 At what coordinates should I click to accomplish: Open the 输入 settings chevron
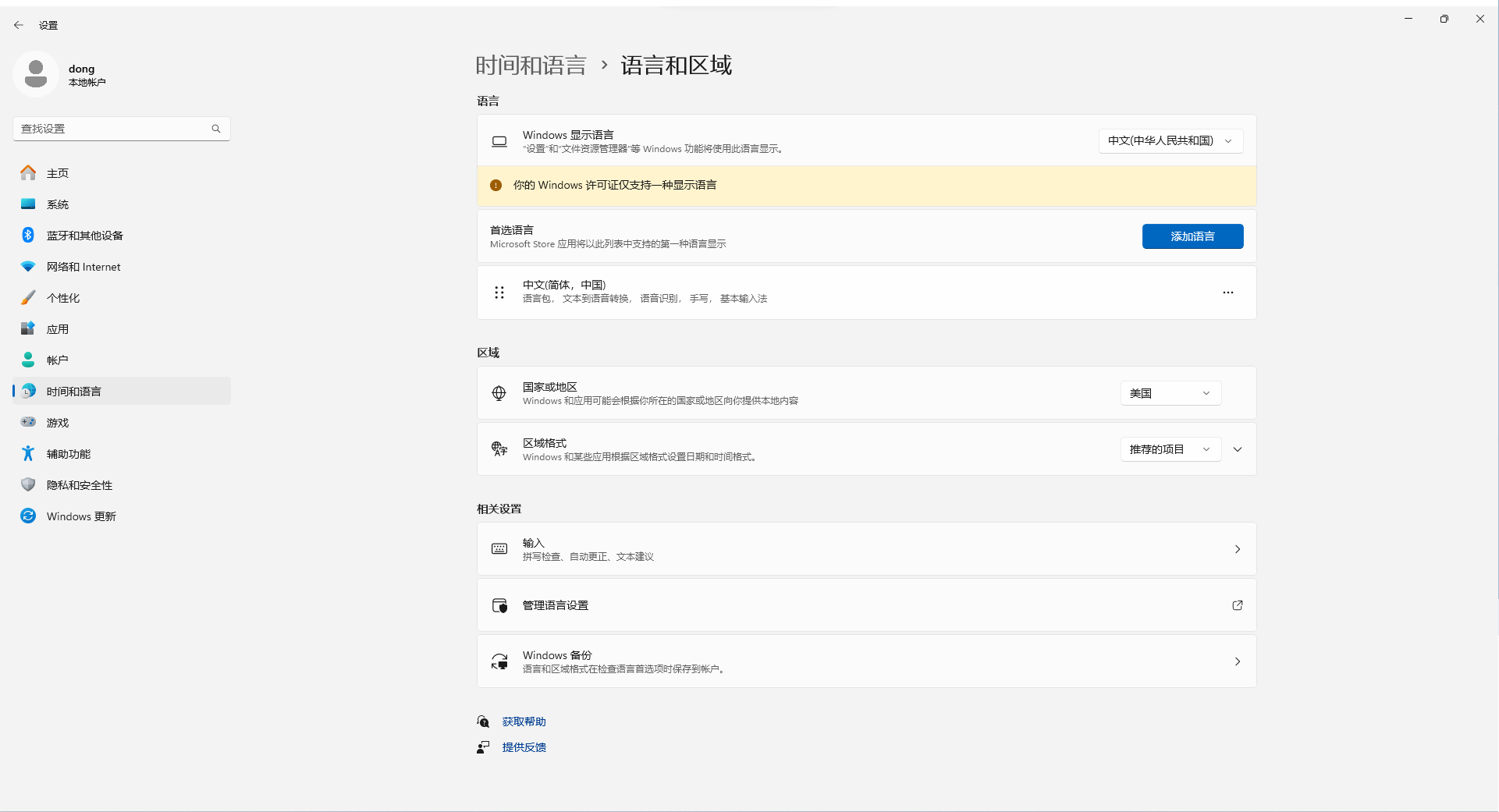coord(1238,549)
